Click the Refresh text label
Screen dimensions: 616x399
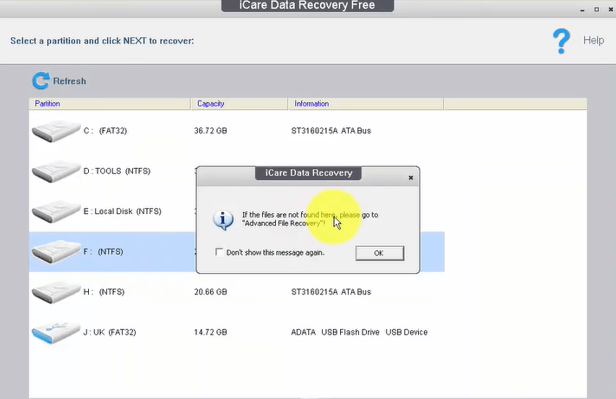[70, 81]
